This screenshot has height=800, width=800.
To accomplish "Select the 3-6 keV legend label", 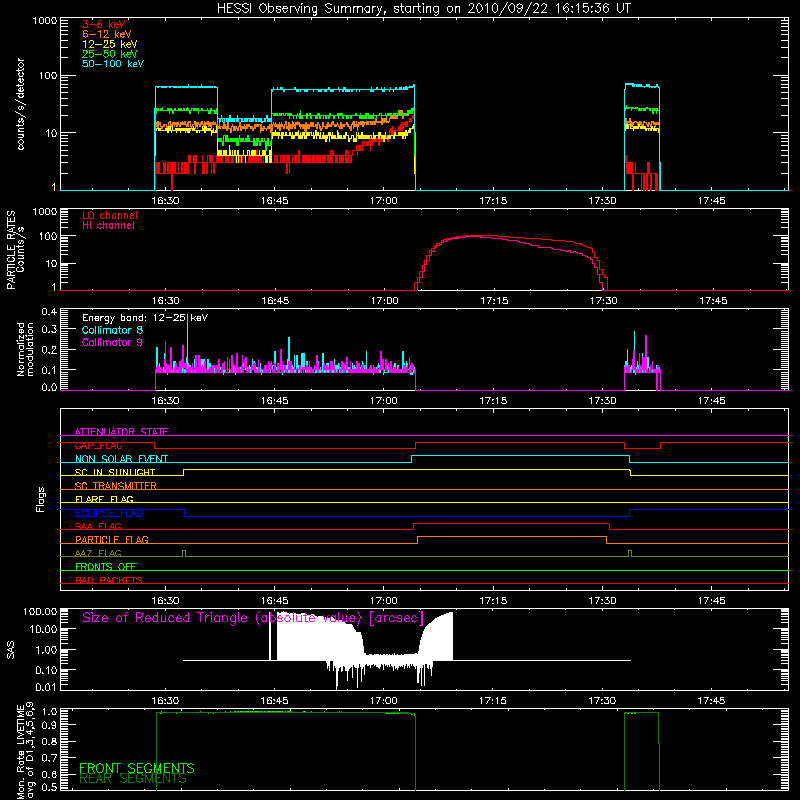I will pos(104,24).
